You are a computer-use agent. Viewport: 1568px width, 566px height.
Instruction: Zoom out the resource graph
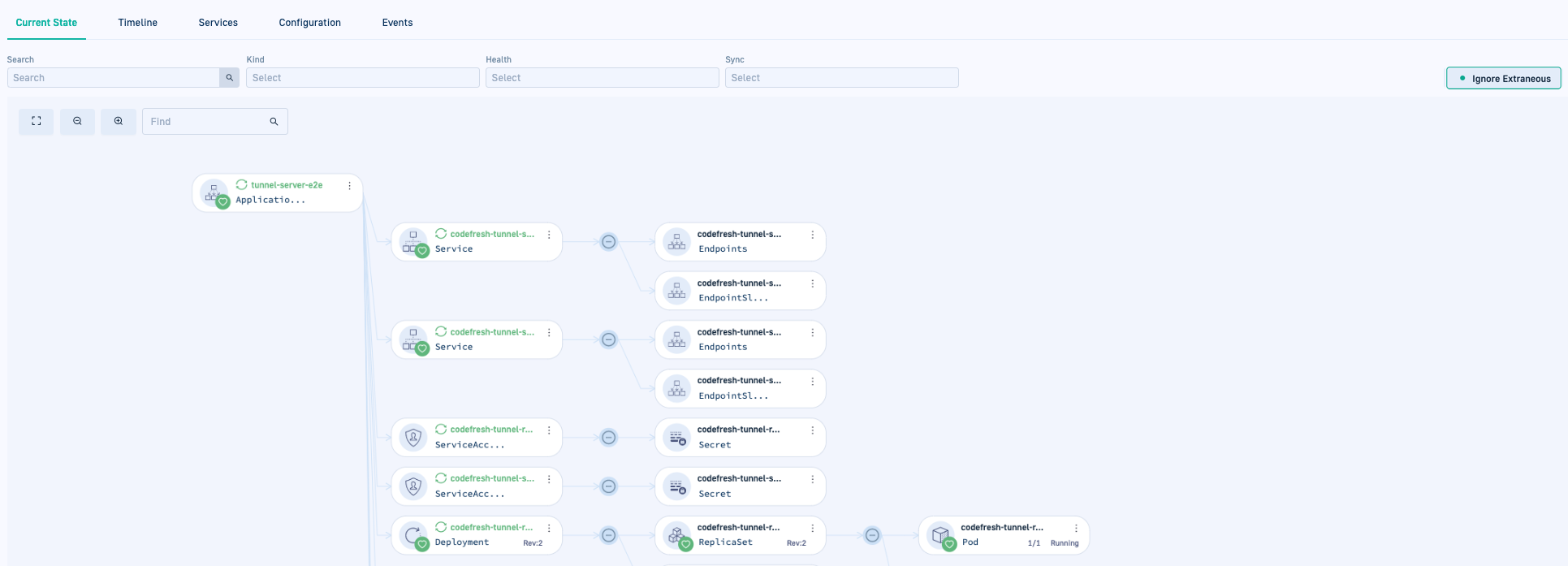(77, 121)
